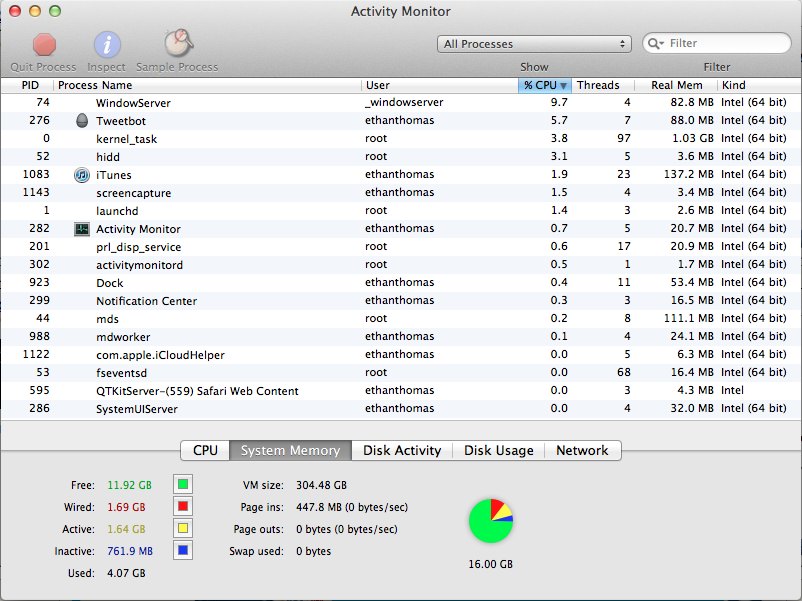
Task: Sort by Kind column header
Action: (759, 85)
